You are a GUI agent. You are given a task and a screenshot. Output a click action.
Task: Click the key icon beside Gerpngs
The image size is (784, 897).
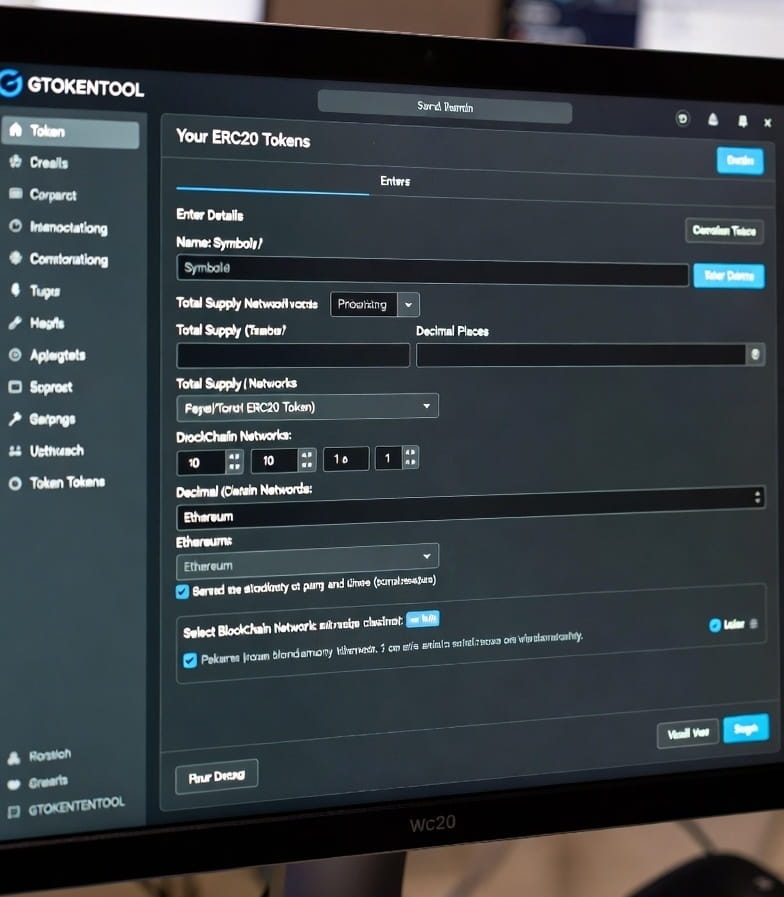pyautogui.click(x=15, y=419)
